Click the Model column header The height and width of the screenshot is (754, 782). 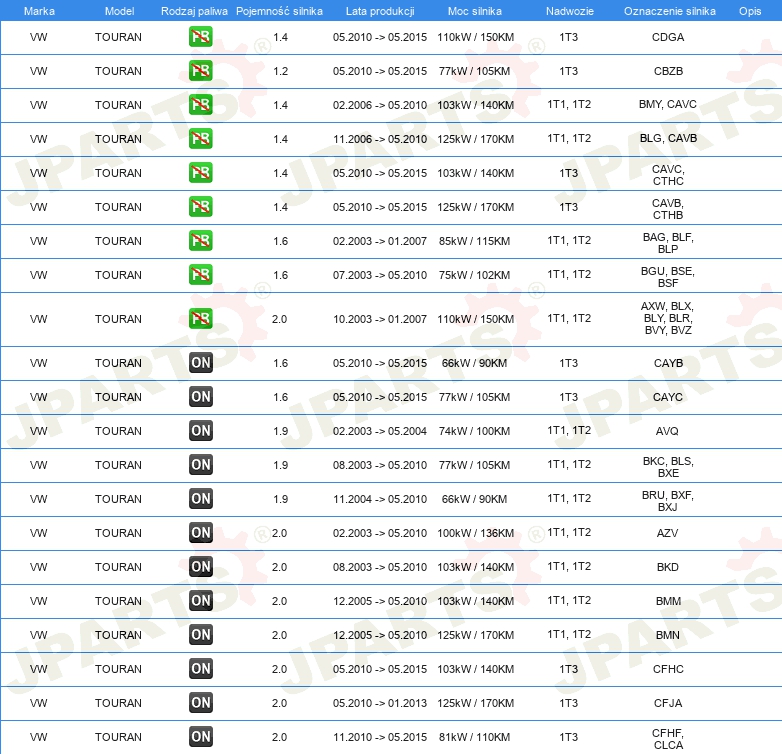[x=119, y=11]
